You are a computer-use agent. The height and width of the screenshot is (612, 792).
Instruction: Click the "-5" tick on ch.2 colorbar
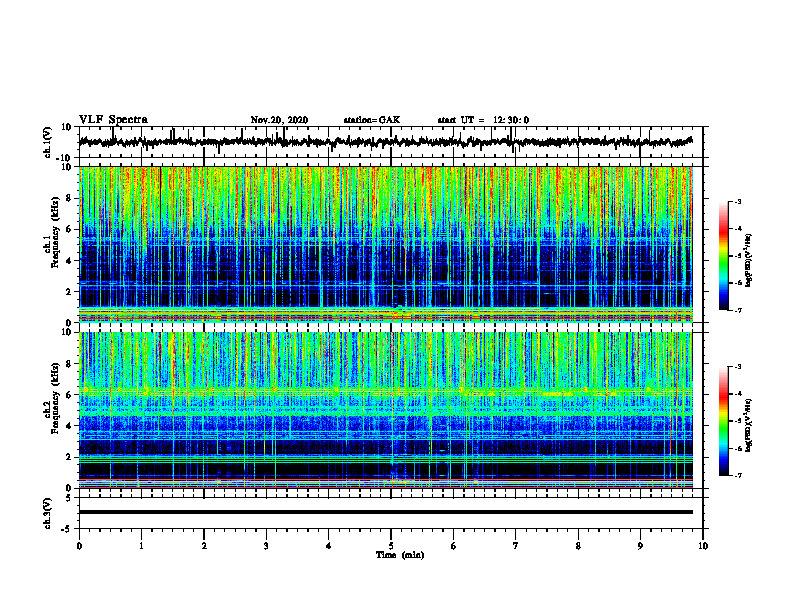pos(737,421)
